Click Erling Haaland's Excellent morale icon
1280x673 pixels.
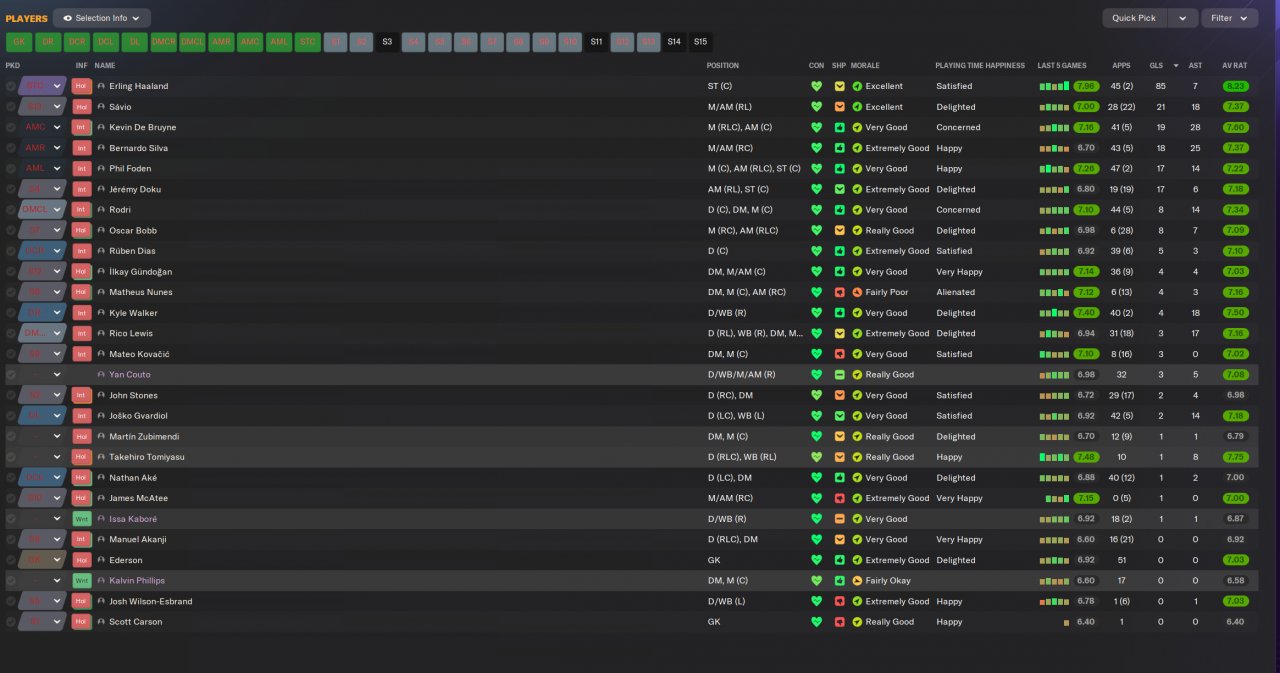[x=857, y=86]
